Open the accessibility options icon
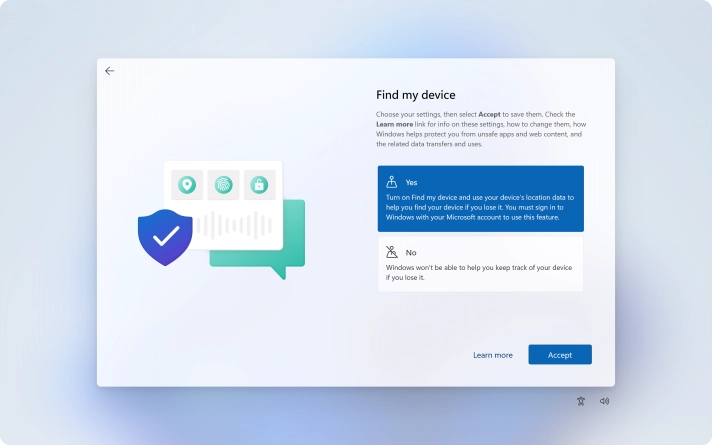This screenshot has height=445, width=712. (x=581, y=401)
